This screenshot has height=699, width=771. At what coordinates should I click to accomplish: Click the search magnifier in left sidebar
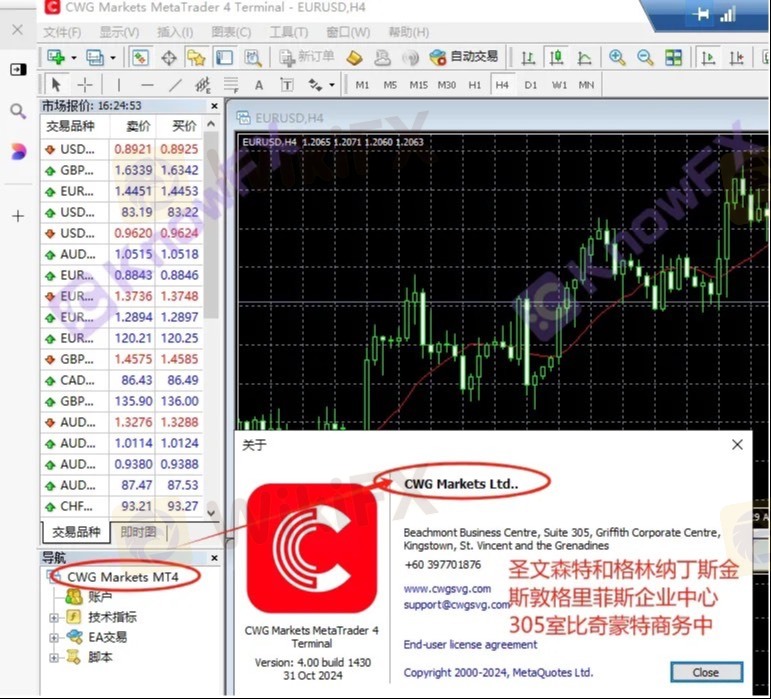tap(18, 111)
